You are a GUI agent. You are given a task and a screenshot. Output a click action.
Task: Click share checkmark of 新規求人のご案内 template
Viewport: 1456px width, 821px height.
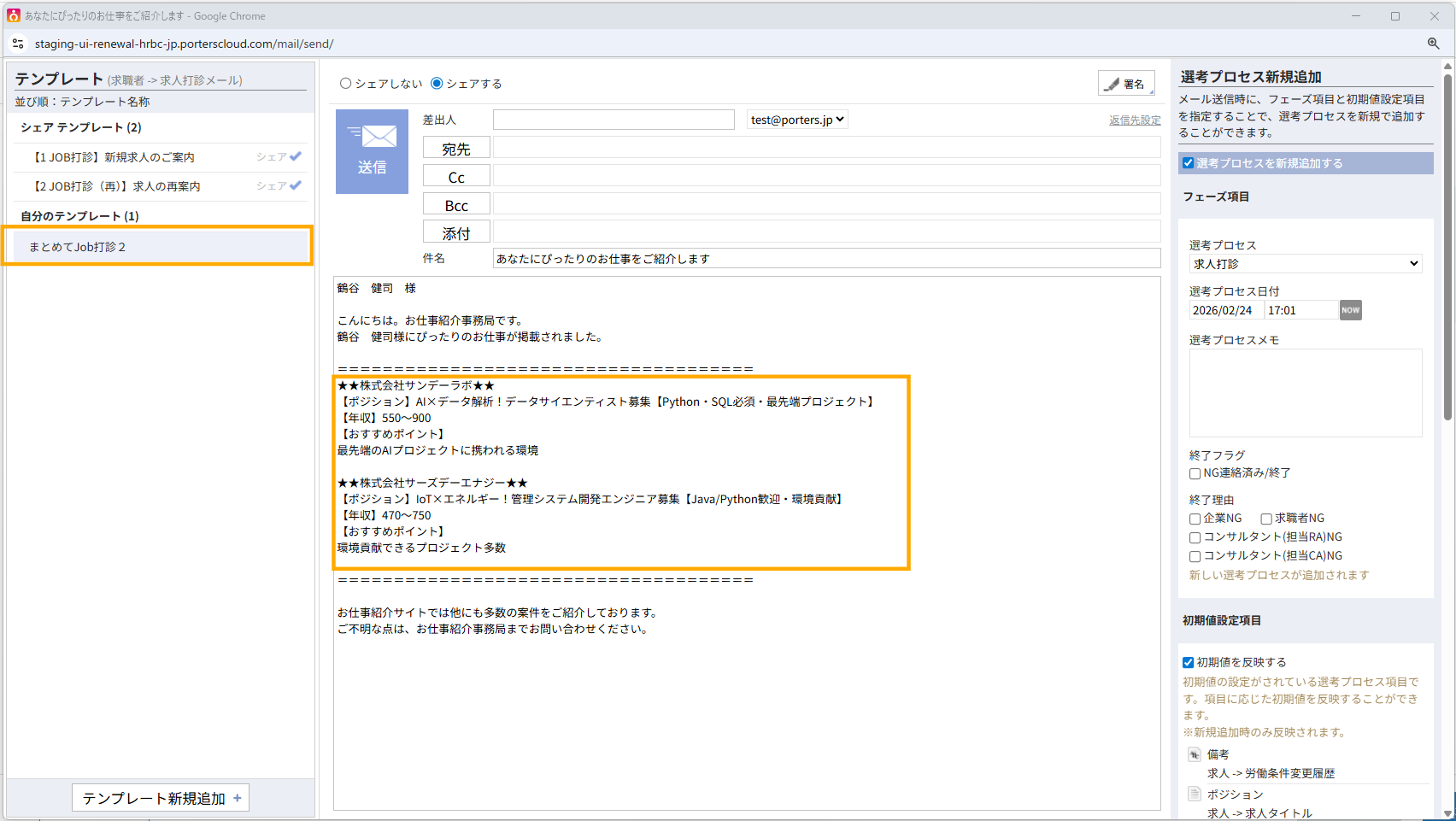(x=296, y=156)
